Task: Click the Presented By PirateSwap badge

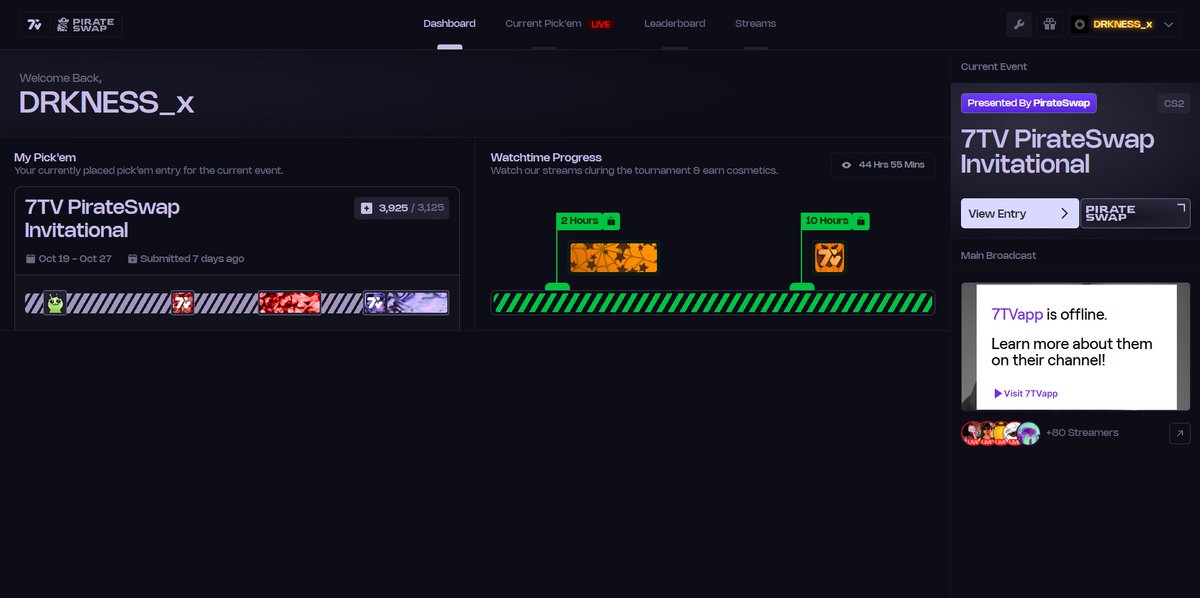Action: point(1029,103)
